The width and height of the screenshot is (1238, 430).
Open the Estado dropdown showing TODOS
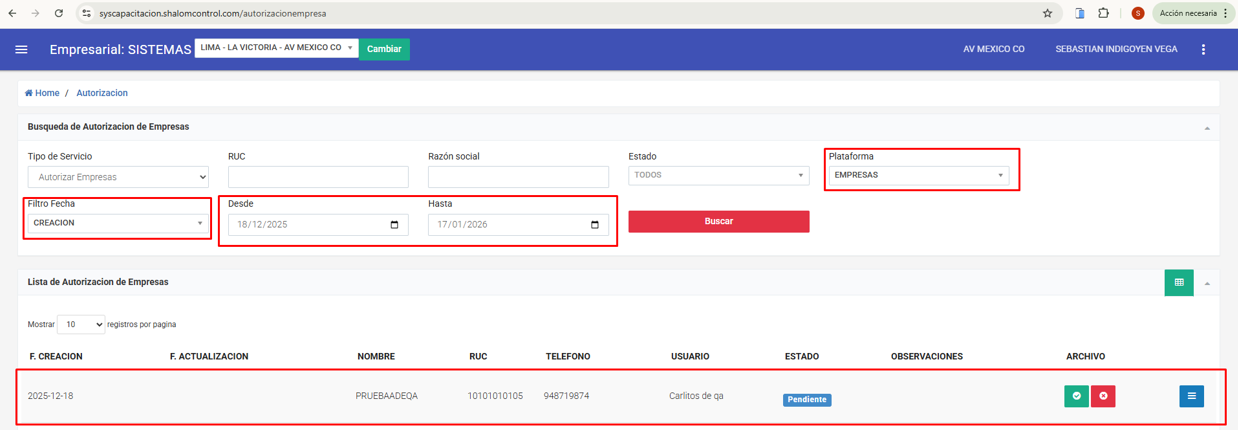[x=718, y=175]
